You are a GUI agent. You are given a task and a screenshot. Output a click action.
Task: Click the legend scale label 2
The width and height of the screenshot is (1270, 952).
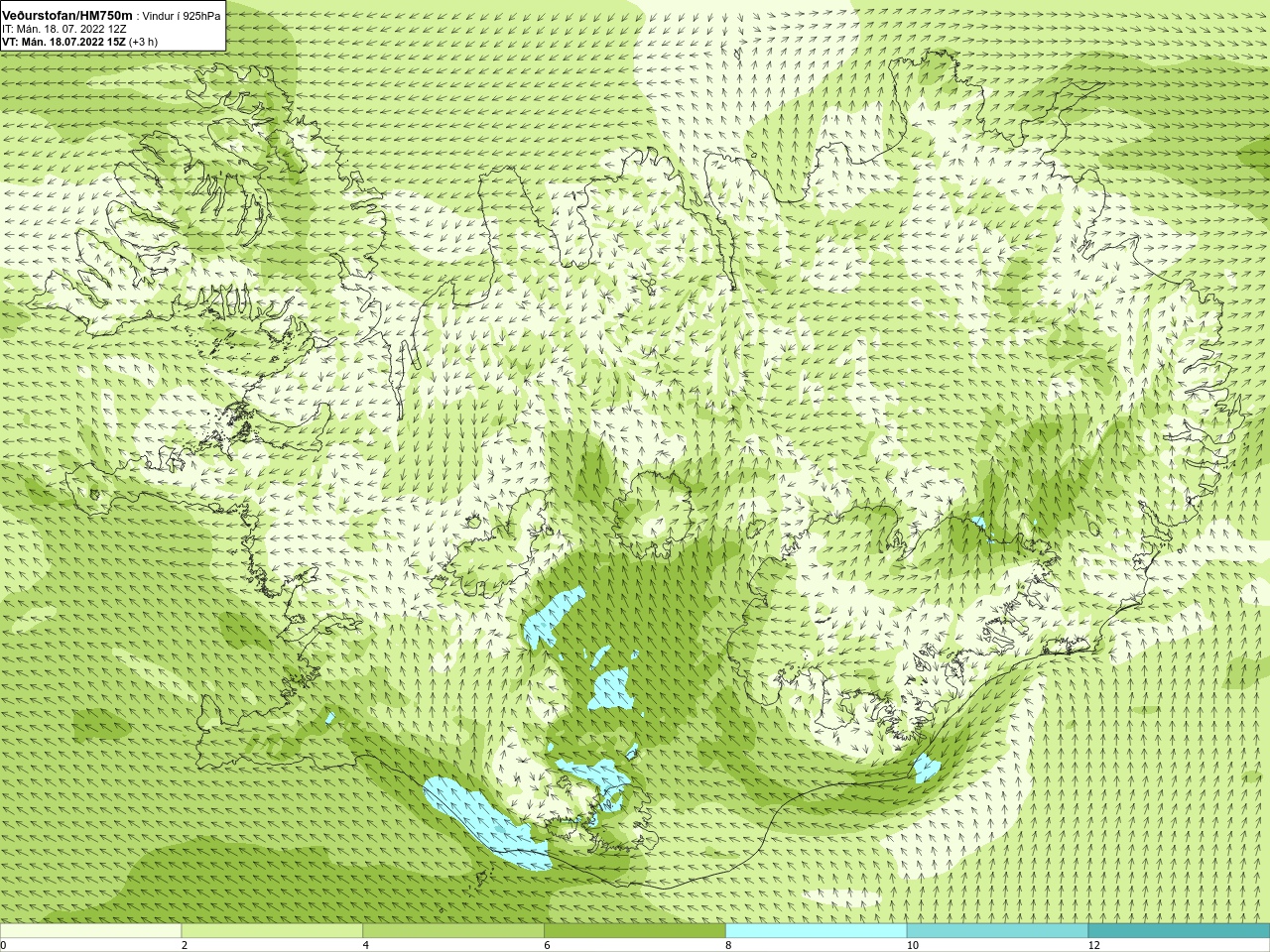185,945
